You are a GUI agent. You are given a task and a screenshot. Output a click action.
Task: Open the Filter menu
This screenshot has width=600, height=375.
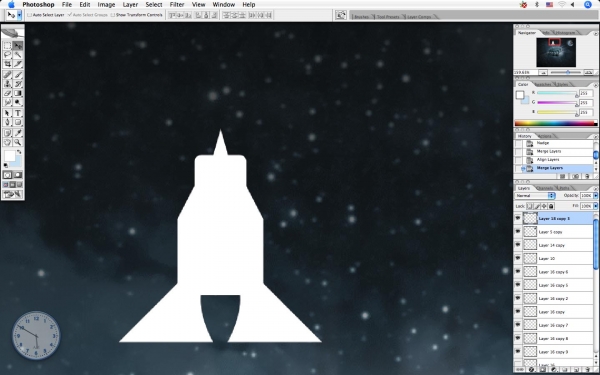(177, 5)
